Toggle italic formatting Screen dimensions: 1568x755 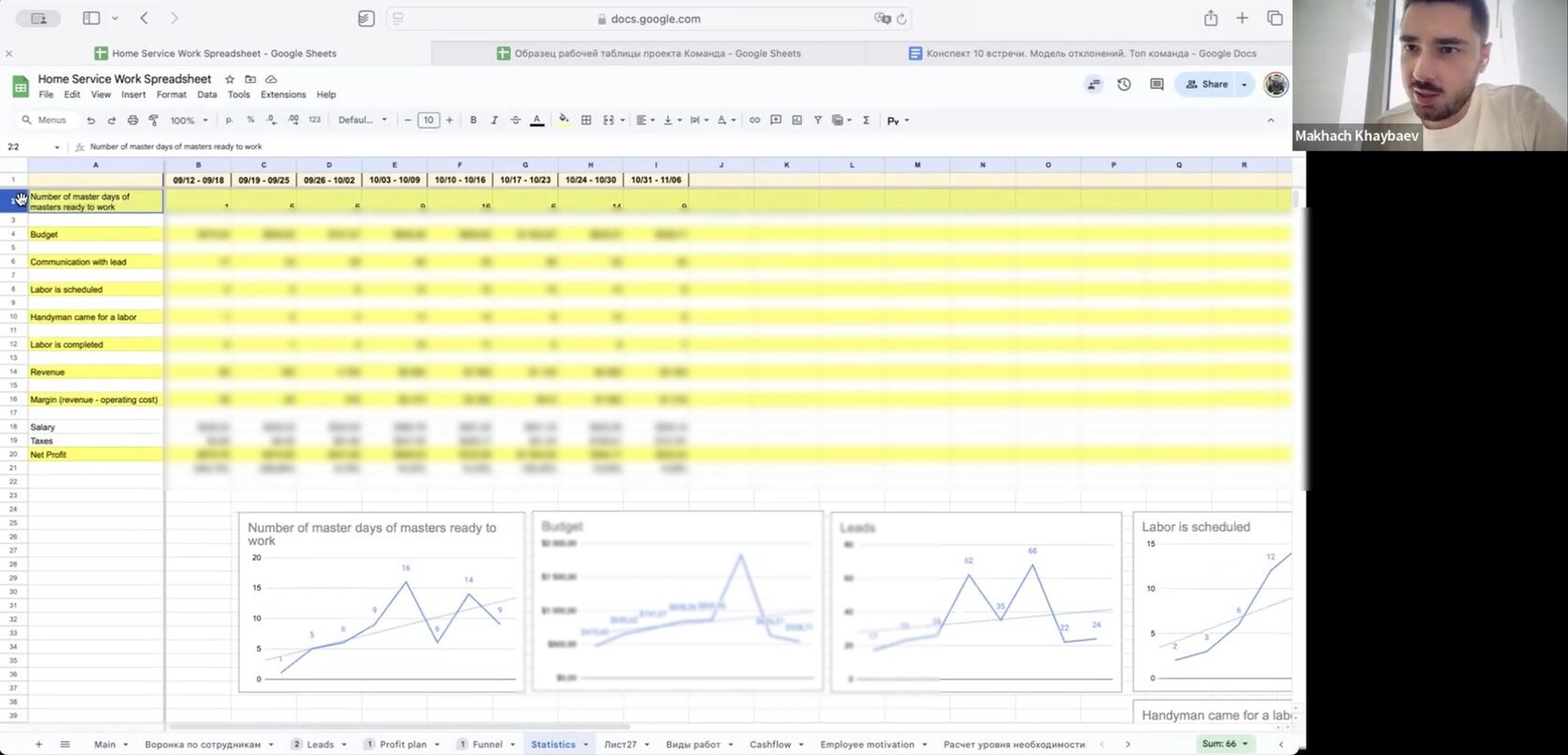(x=494, y=120)
